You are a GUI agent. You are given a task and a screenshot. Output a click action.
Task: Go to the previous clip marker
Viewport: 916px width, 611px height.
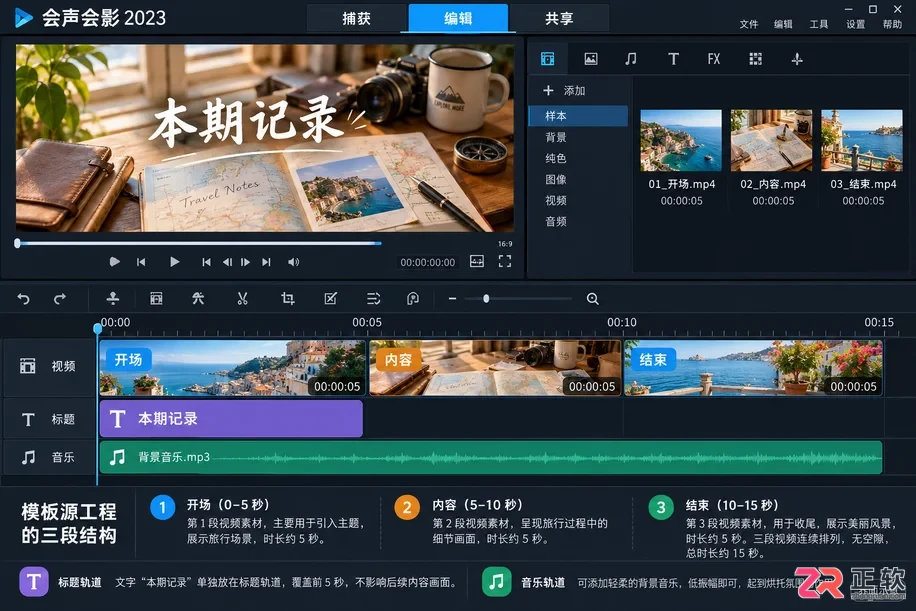(206, 262)
